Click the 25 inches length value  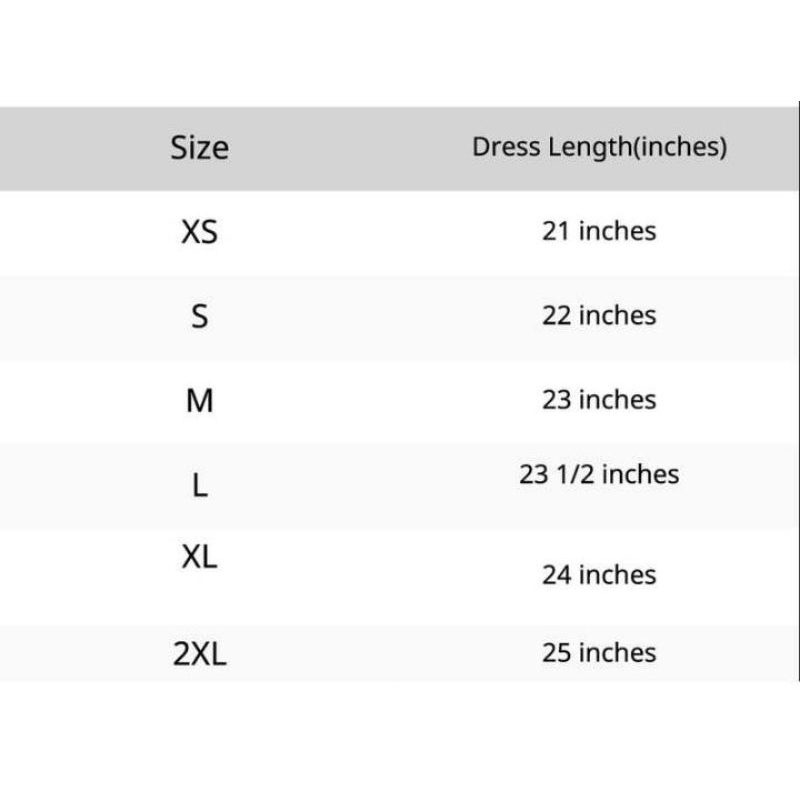coord(599,653)
